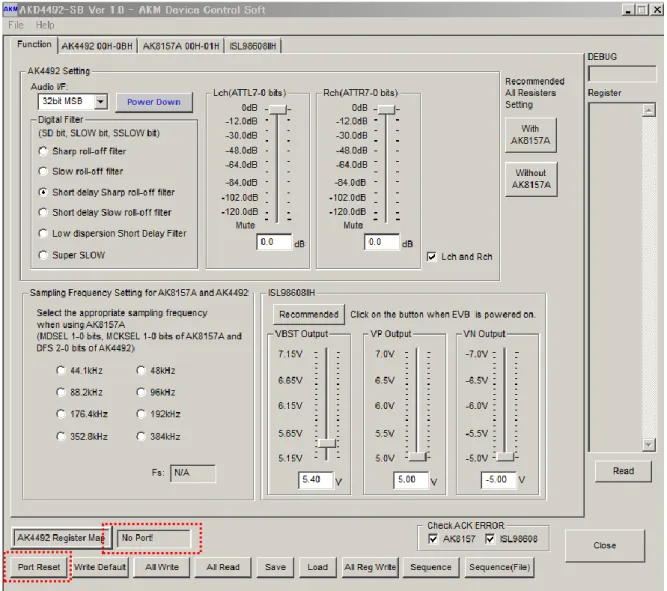Minimize the AKM Device Control window
Image resolution: width=667 pixels, height=591 pixels.
[x=628, y=9]
